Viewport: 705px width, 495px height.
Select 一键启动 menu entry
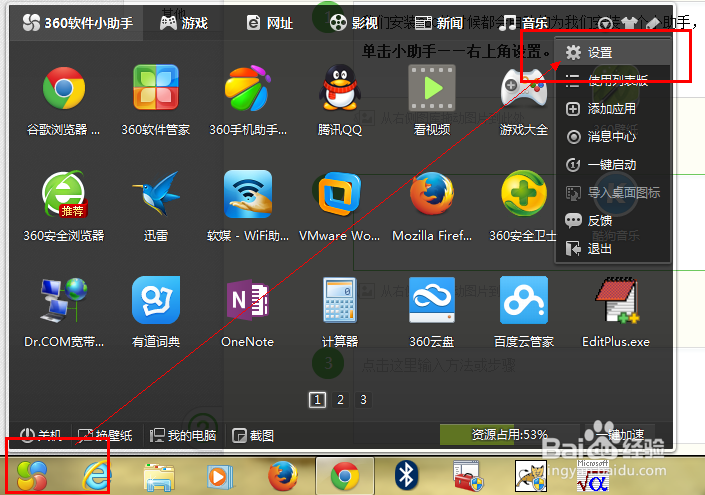(612, 165)
